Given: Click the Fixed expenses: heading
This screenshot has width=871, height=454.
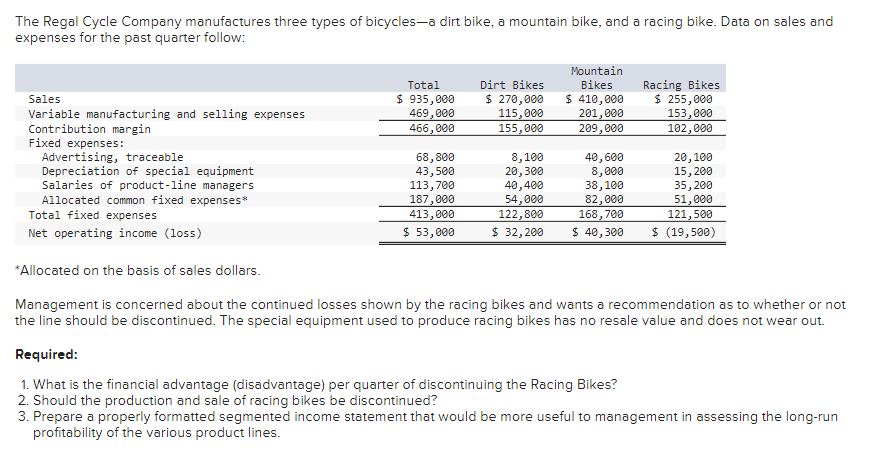Looking at the screenshot, I should tap(77, 143).
